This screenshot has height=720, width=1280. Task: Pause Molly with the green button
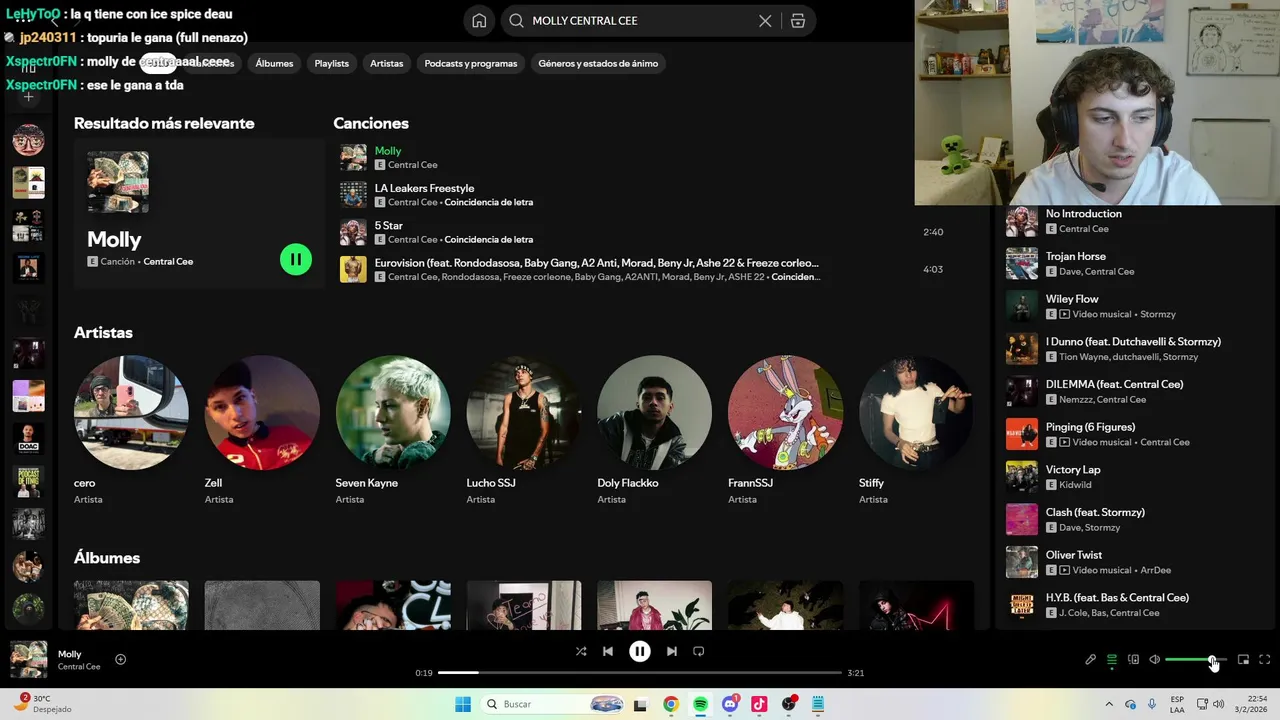(x=296, y=259)
